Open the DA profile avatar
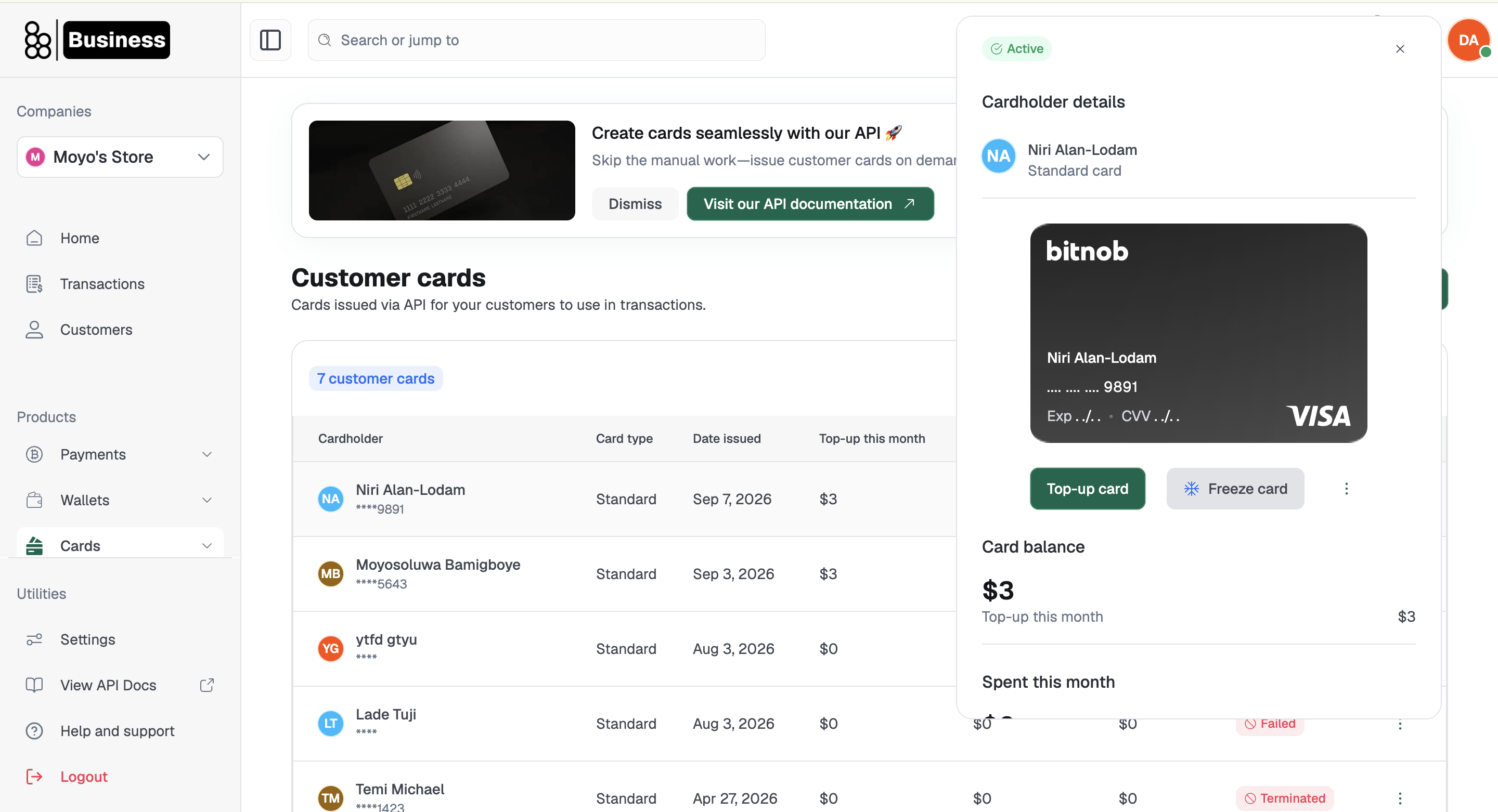This screenshot has width=1498, height=812. coord(1468,40)
